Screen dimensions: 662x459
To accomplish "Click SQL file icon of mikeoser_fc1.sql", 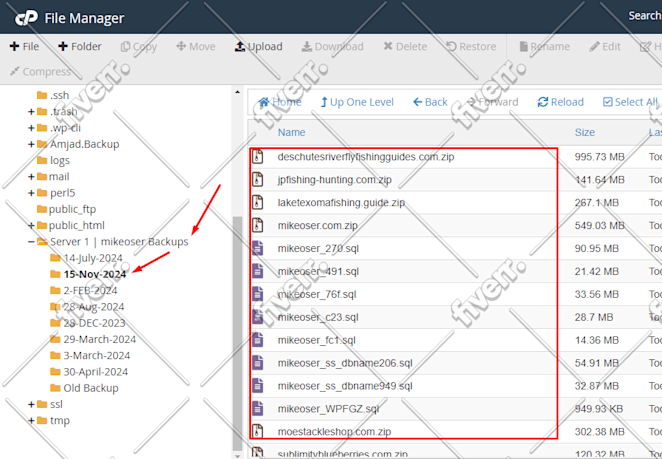I will click(258, 340).
